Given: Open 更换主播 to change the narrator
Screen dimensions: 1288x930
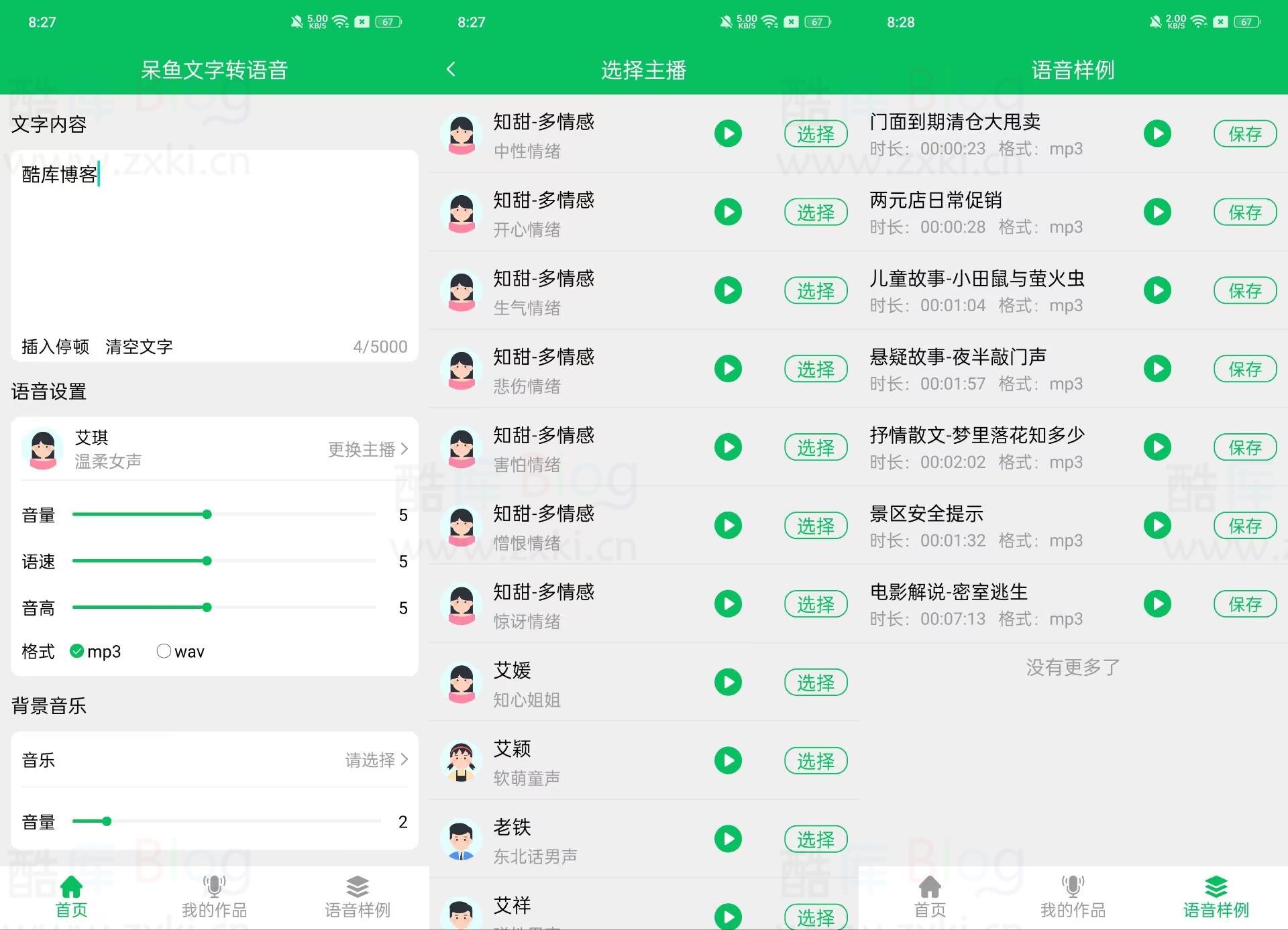Looking at the screenshot, I should pyautogui.click(x=368, y=449).
